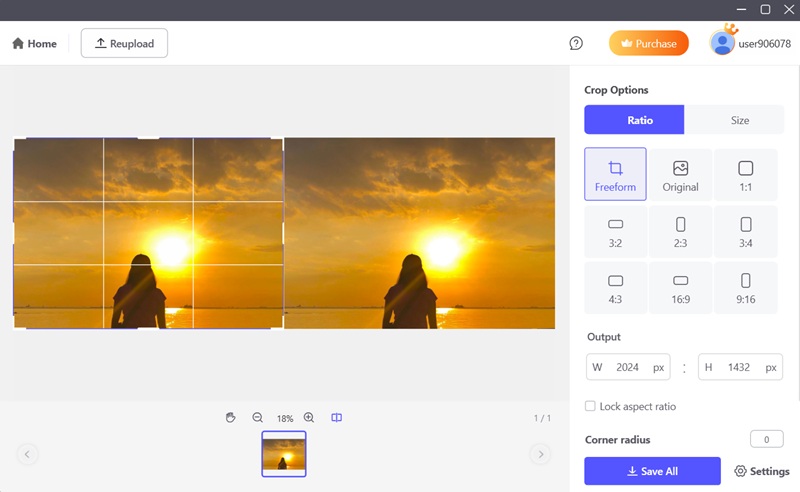800x492 pixels.
Task: Switch to the Ratio tab
Action: [x=634, y=120]
